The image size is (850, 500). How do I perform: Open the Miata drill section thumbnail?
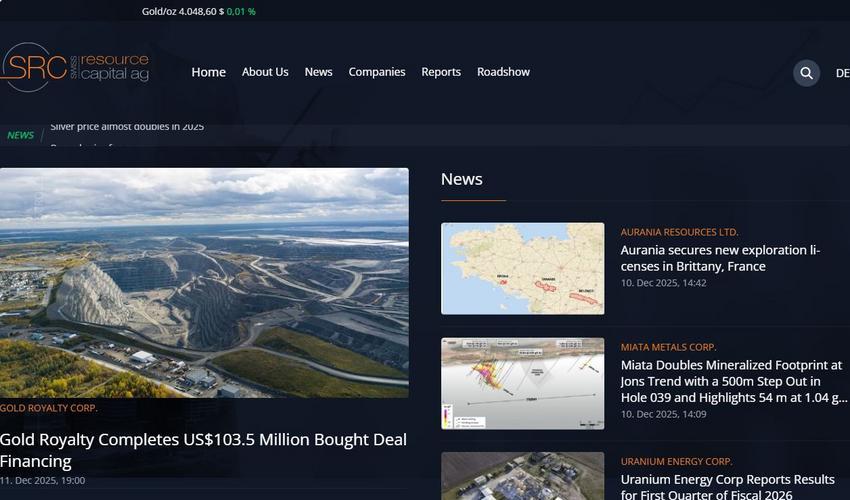click(x=522, y=383)
